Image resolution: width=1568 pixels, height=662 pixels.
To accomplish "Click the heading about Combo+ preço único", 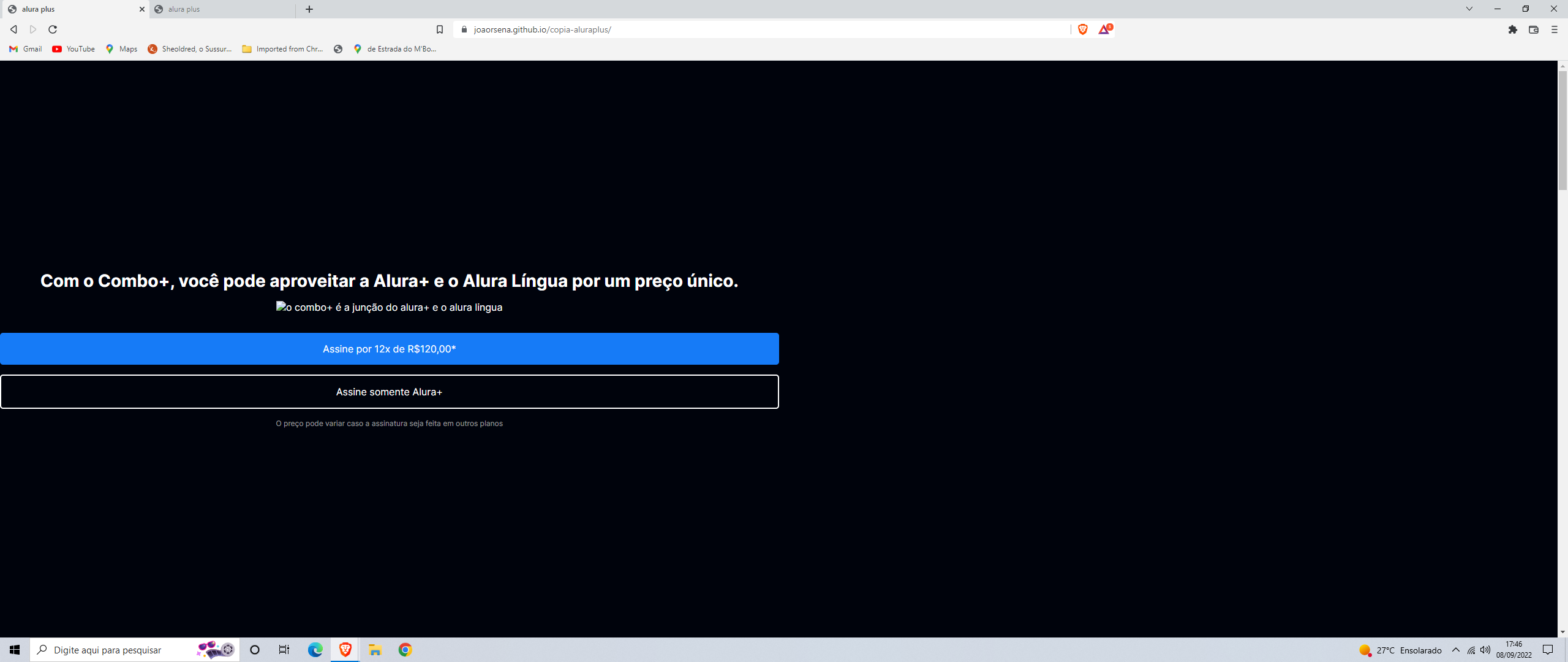I will [x=390, y=281].
